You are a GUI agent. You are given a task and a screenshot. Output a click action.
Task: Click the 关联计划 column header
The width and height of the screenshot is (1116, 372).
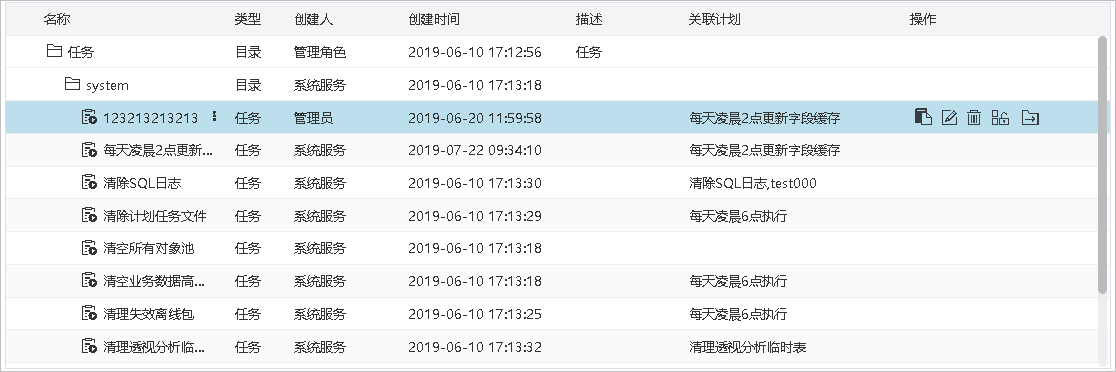714,19
